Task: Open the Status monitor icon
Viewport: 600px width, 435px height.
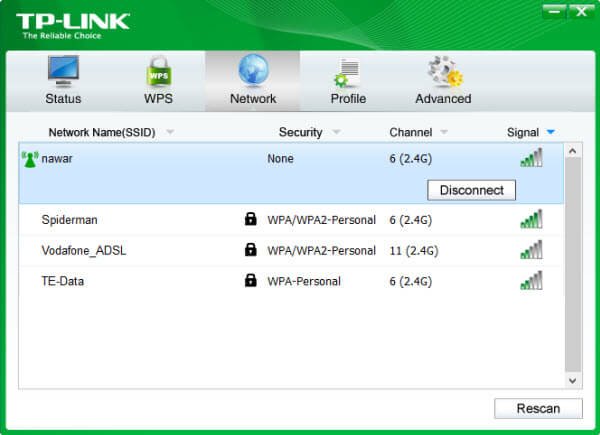Action: tap(63, 71)
